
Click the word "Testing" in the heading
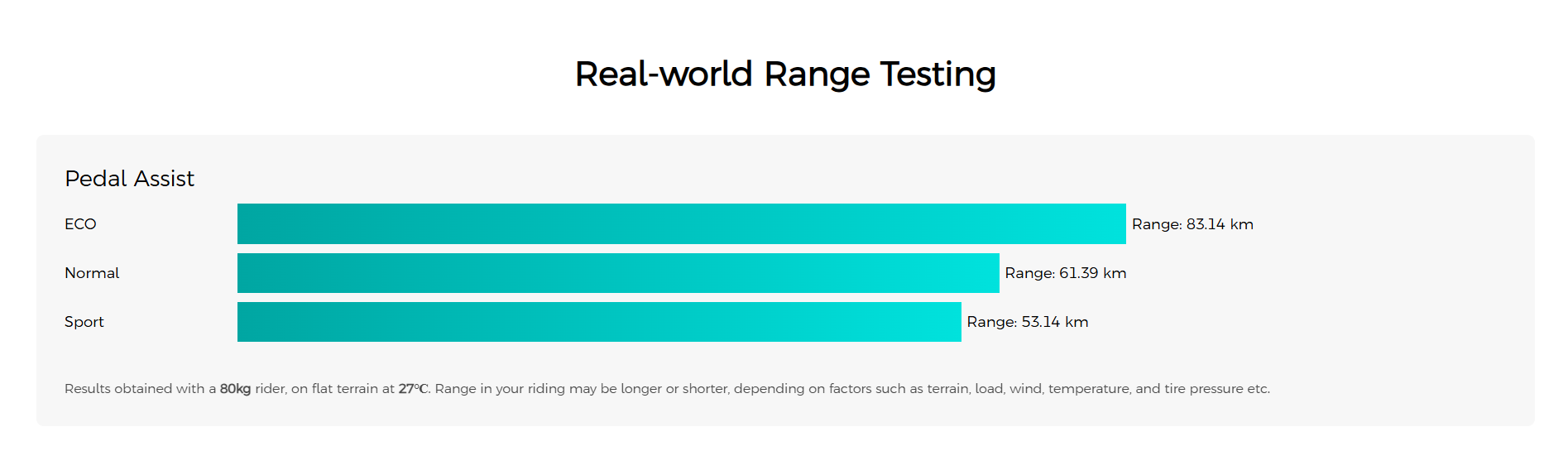pyautogui.click(x=937, y=74)
